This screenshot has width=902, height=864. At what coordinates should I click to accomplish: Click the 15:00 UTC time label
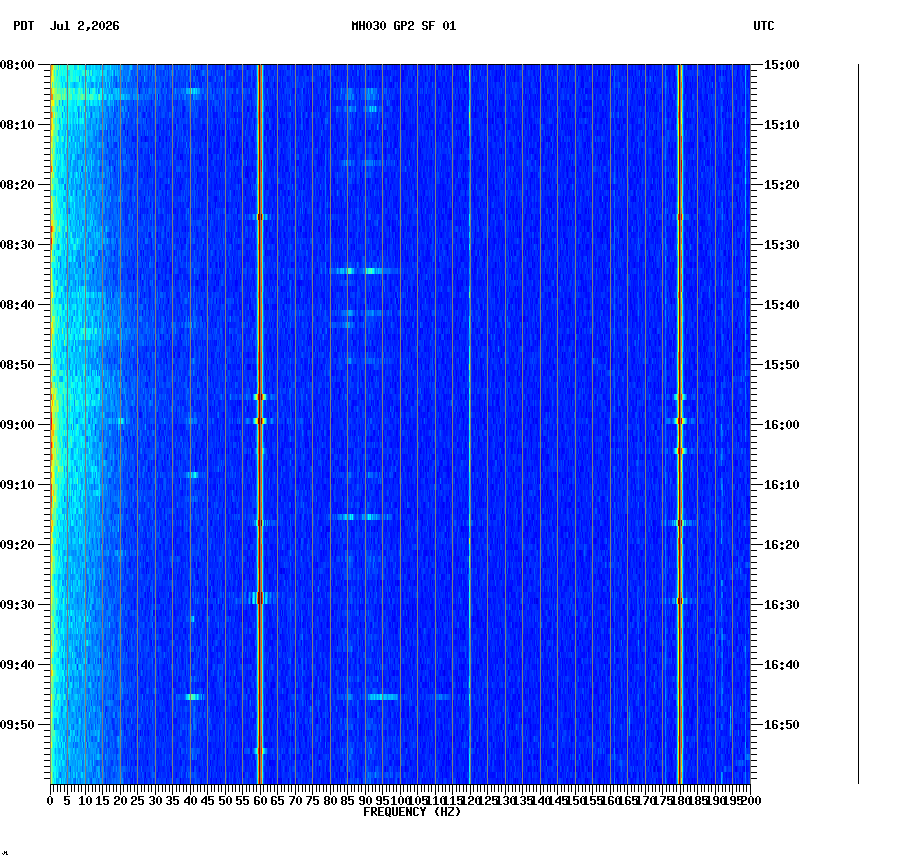[x=782, y=65]
